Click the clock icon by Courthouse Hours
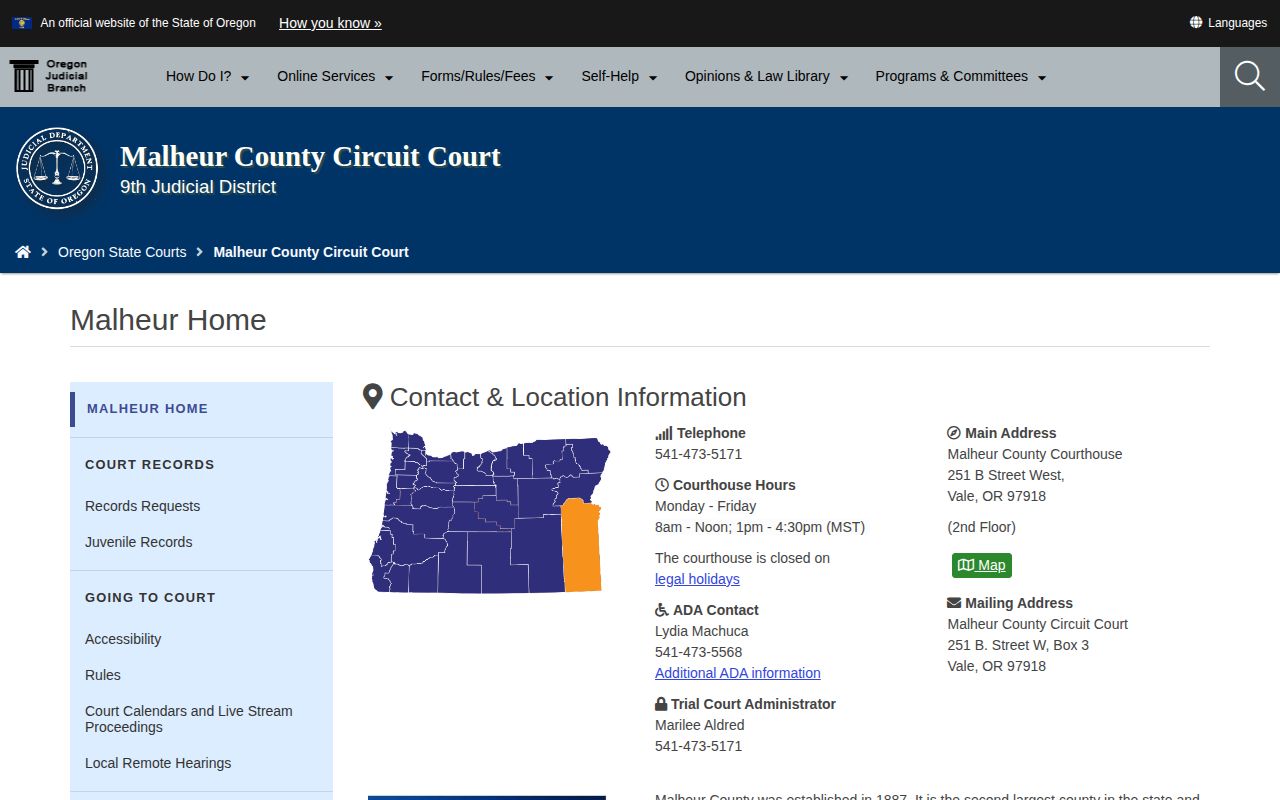The width and height of the screenshot is (1280, 800). [662, 485]
